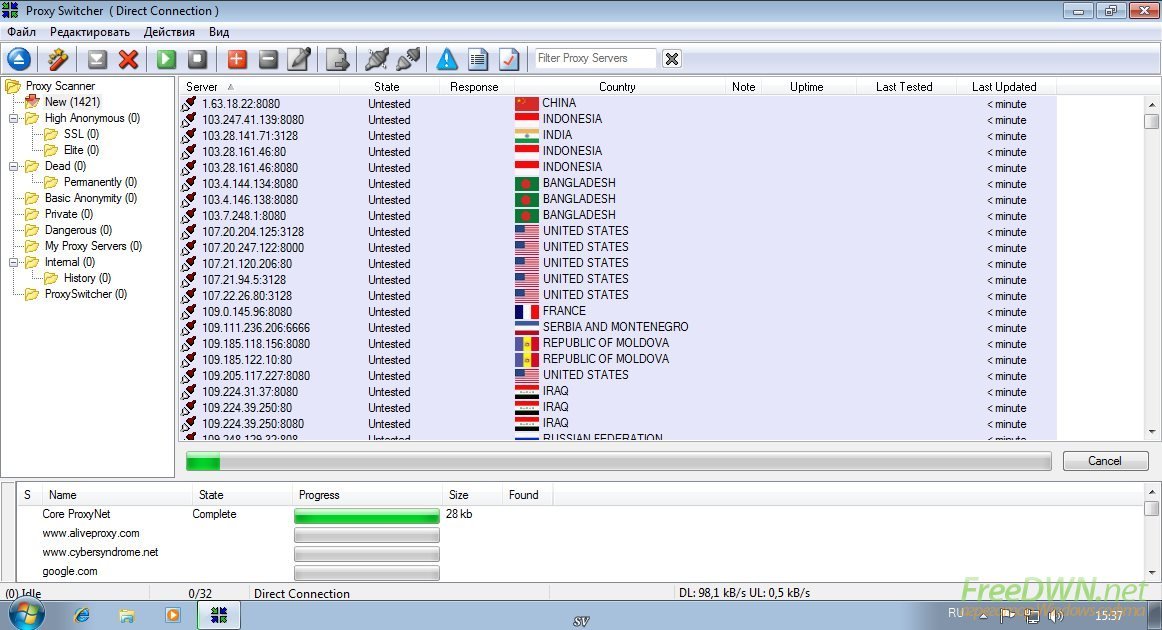
Task: Click download sources scrollbar up arrow
Action: tap(1152, 491)
